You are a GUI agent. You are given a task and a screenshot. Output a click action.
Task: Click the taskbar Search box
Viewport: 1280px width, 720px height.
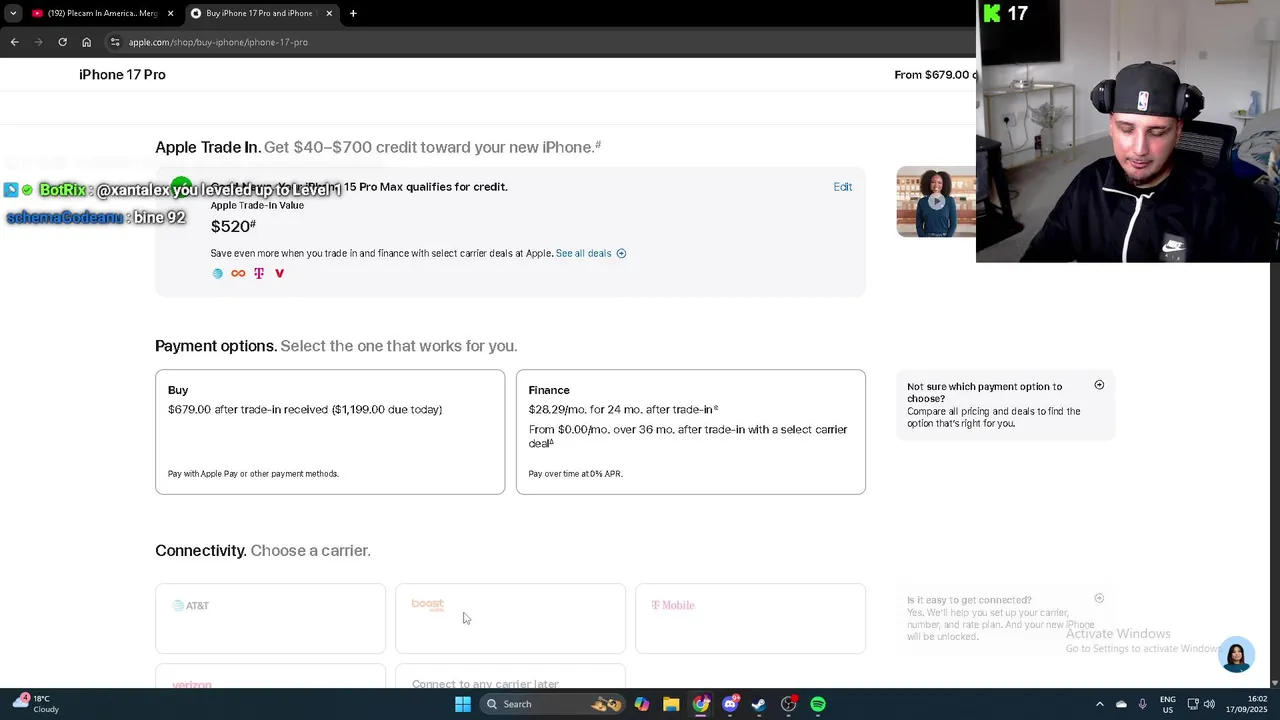552,704
